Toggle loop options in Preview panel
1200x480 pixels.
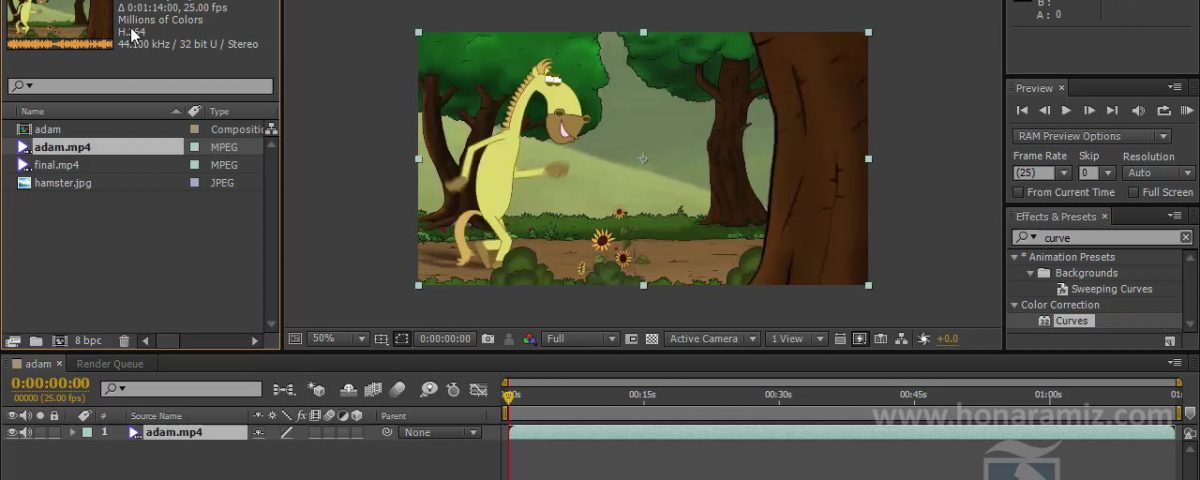1164,111
